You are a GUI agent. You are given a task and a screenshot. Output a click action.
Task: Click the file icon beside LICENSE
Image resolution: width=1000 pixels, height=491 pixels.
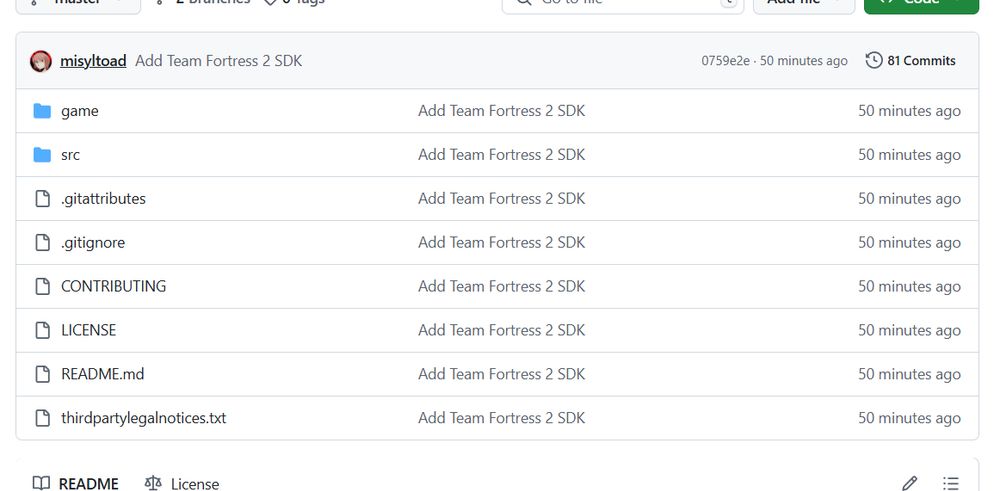point(42,330)
